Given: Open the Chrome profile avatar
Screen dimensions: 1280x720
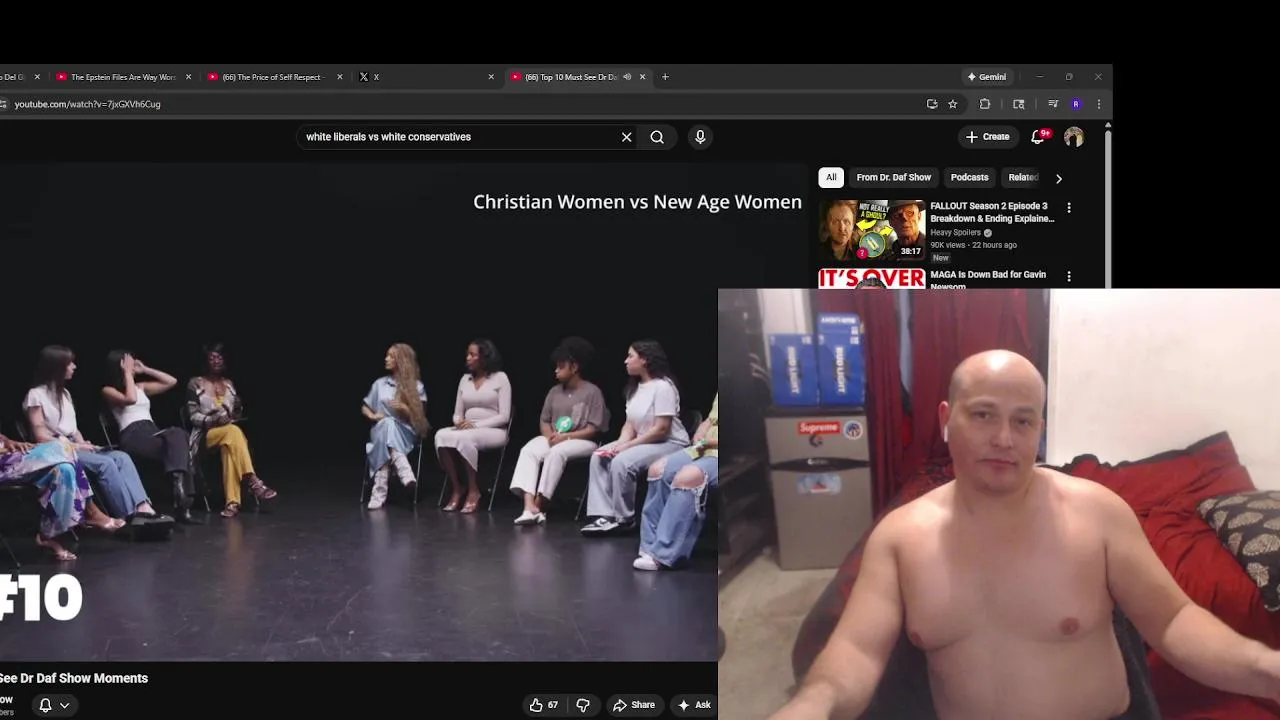Looking at the screenshot, I should (x=1076, y=104).
